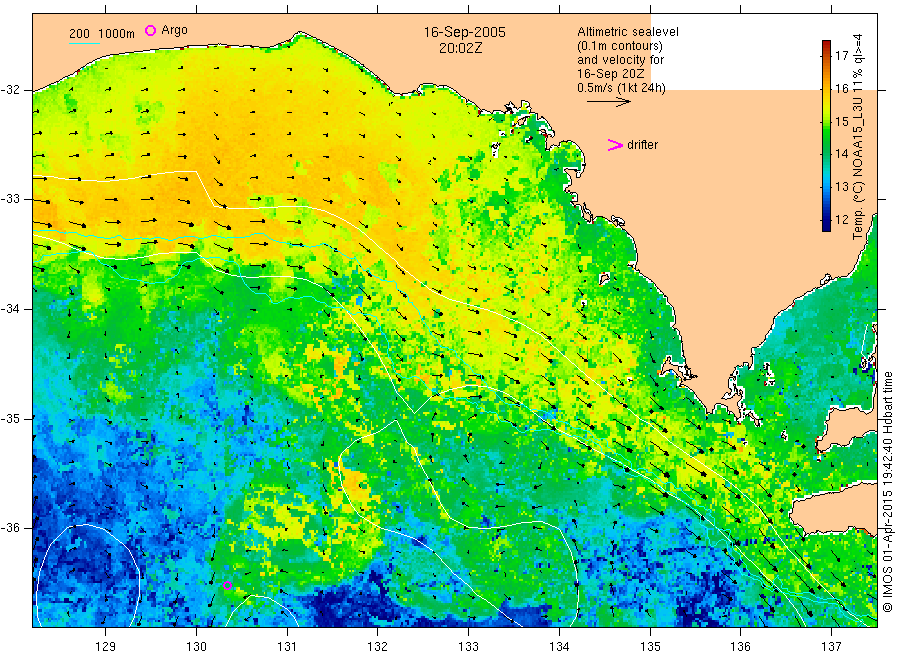Click the 'Argo' legend label
The height and width of the screenshot is (660, 900).
point(174,30)
